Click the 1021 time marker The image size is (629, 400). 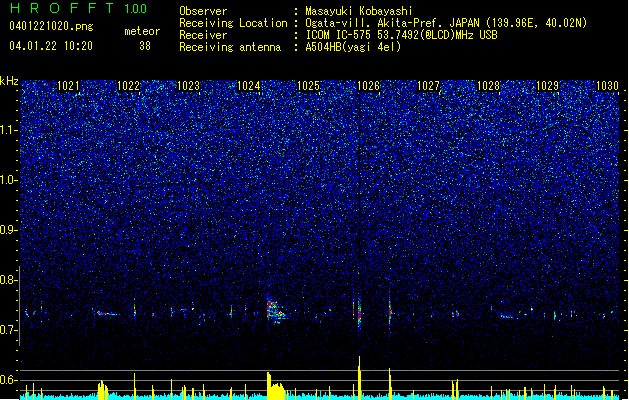(68, 86)
